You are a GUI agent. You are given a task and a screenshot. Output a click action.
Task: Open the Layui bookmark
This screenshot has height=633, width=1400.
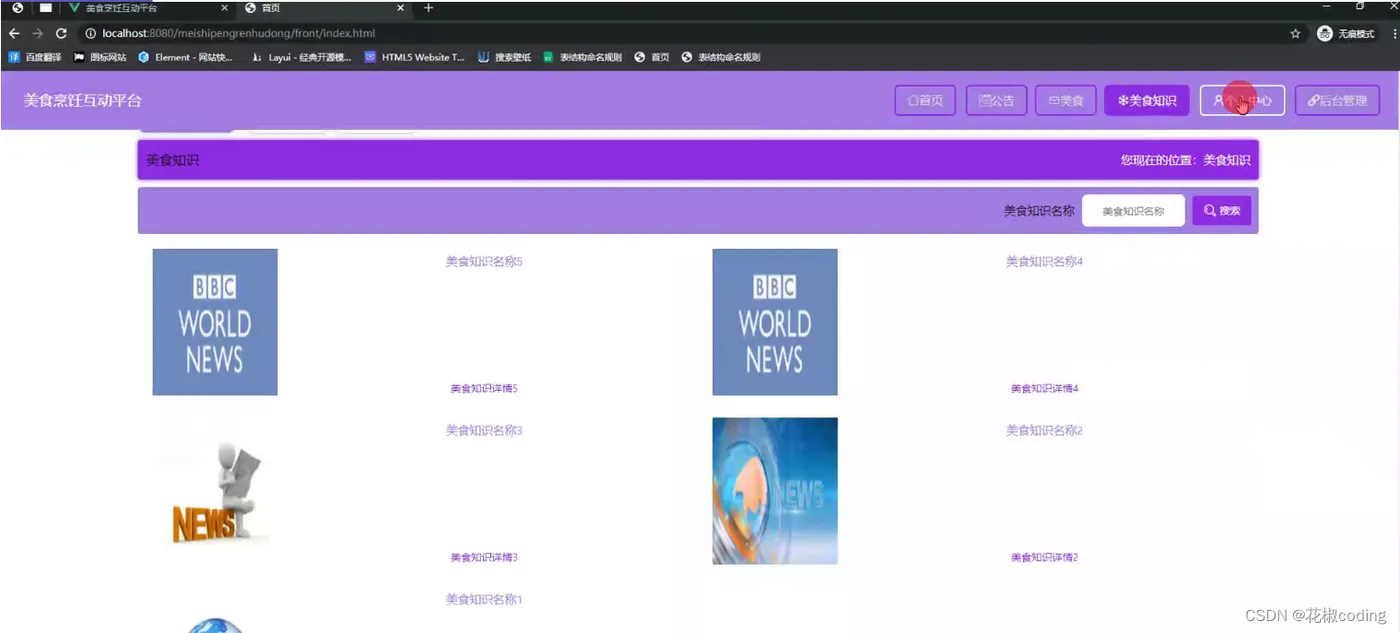tap(301, 57)
